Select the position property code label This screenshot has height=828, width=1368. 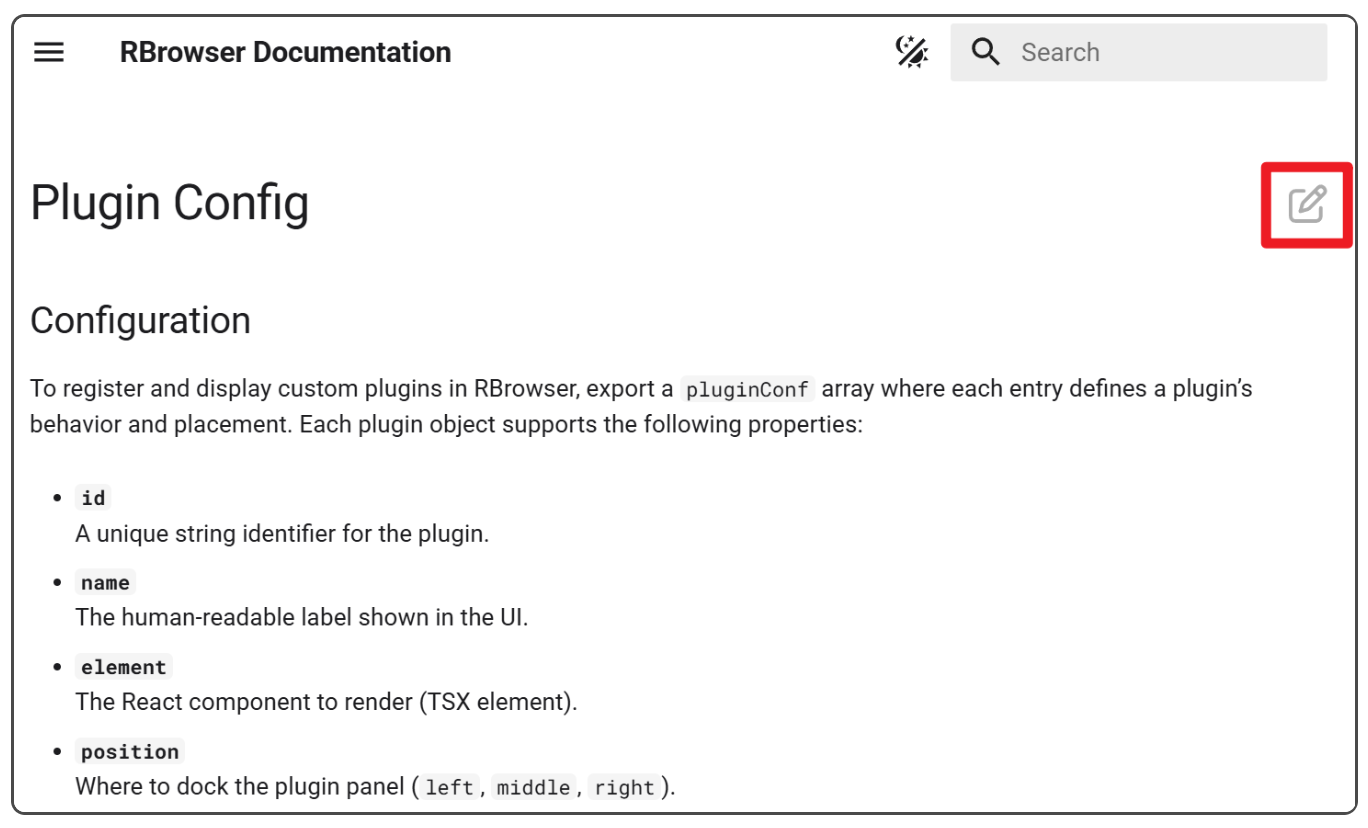tap(130, 752)
